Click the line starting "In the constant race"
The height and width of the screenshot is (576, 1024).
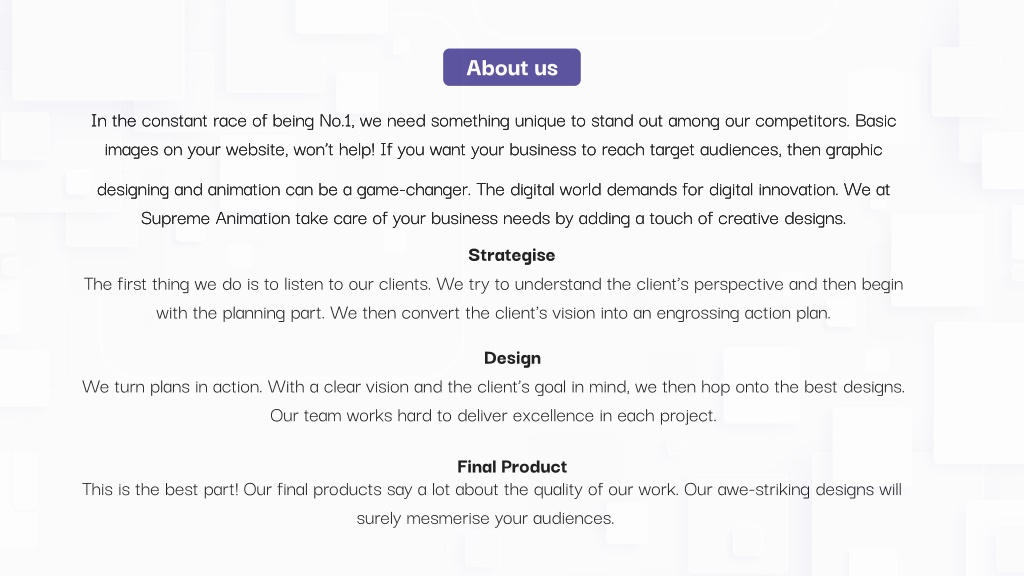[493, 121]
